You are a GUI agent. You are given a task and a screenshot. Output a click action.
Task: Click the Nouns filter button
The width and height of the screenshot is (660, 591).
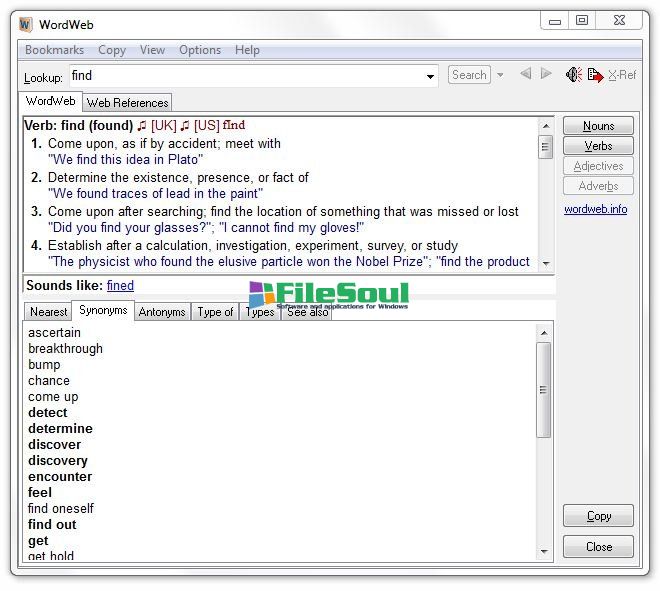[598, 126]
